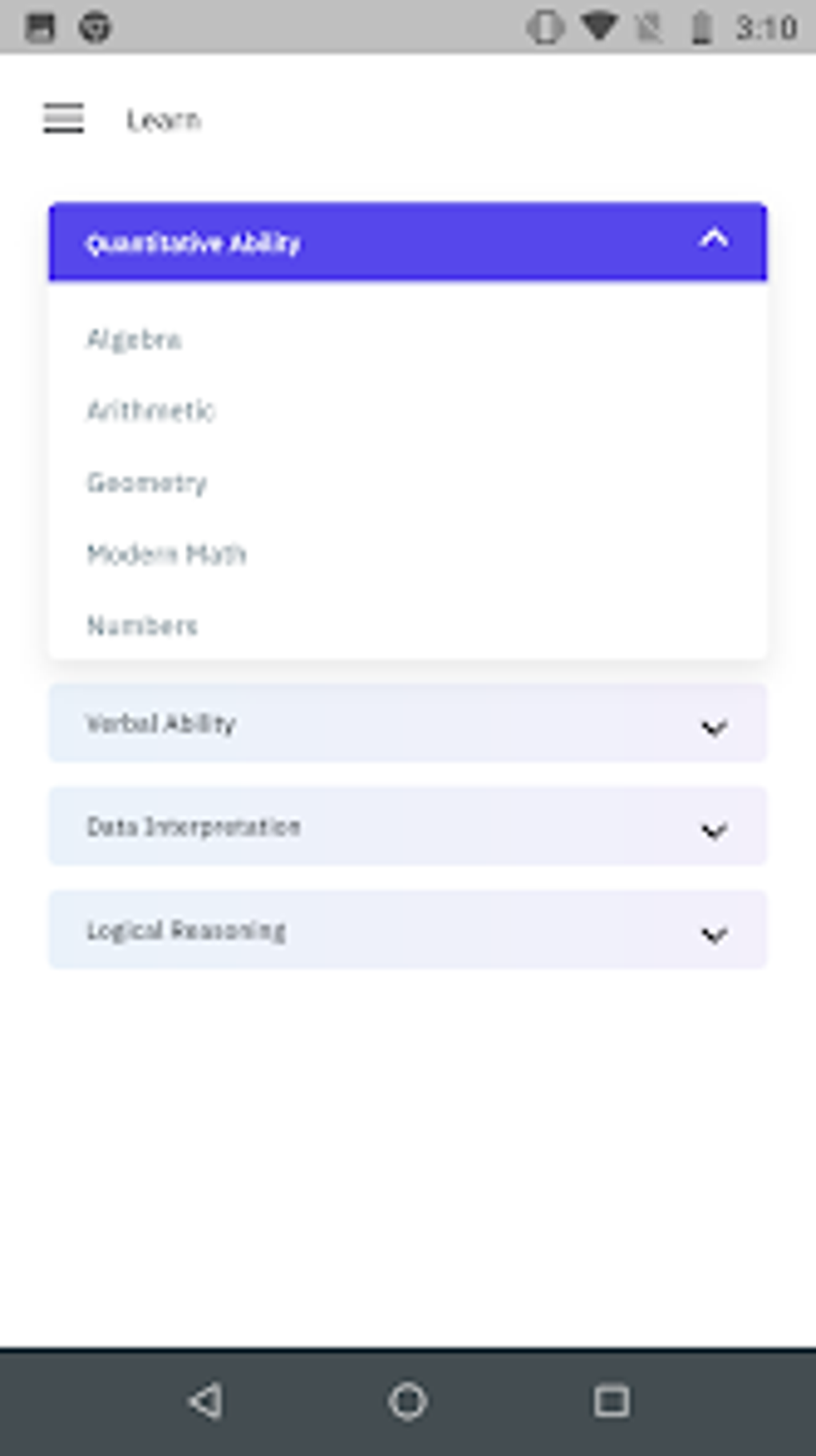
Task: Open the Numbers topic
Action: (x=142, y=625)
